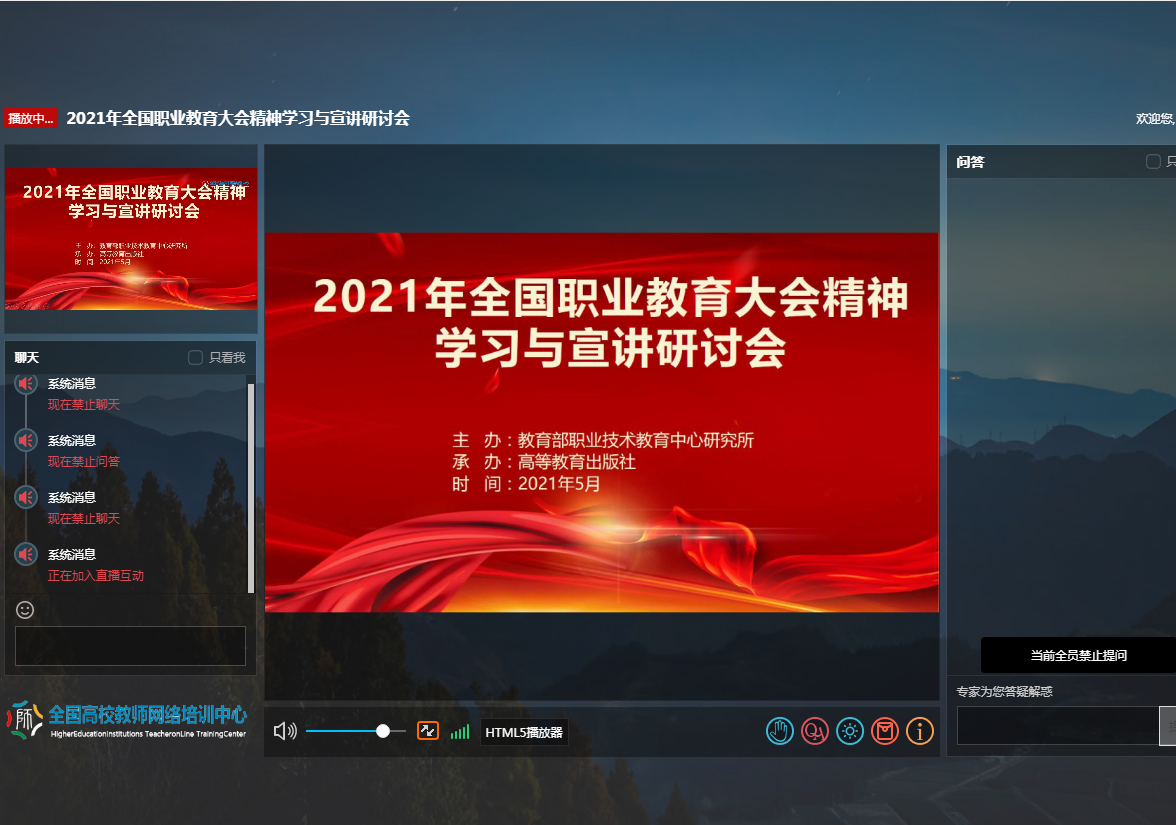Viewport: 1176px width, 825px height.
Task: Click the blue raise hand icon
Action: [x=780, y=731]
